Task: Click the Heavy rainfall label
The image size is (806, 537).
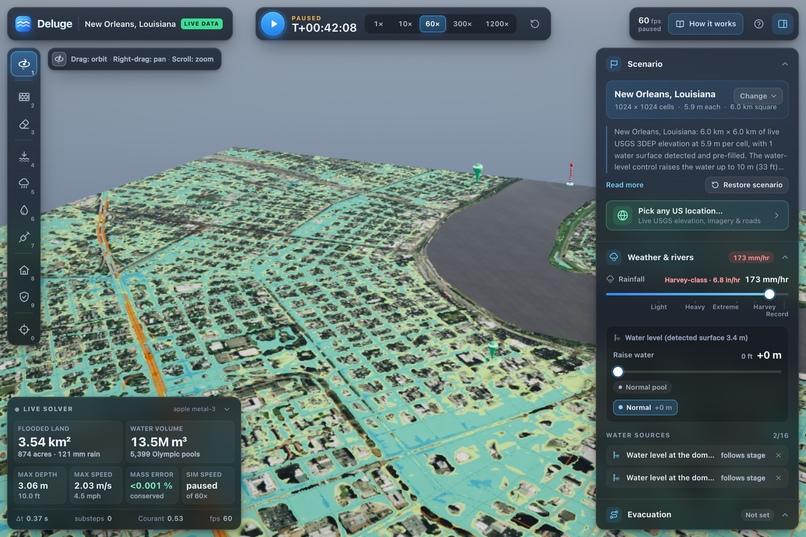Action: tap(694, 307)
